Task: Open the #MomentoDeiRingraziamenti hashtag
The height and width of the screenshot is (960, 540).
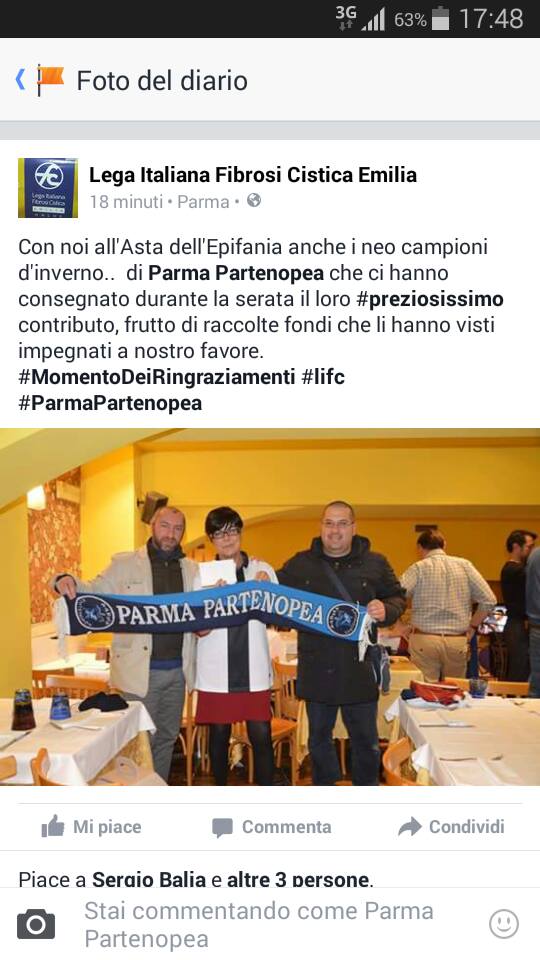Action: (157, 377)
